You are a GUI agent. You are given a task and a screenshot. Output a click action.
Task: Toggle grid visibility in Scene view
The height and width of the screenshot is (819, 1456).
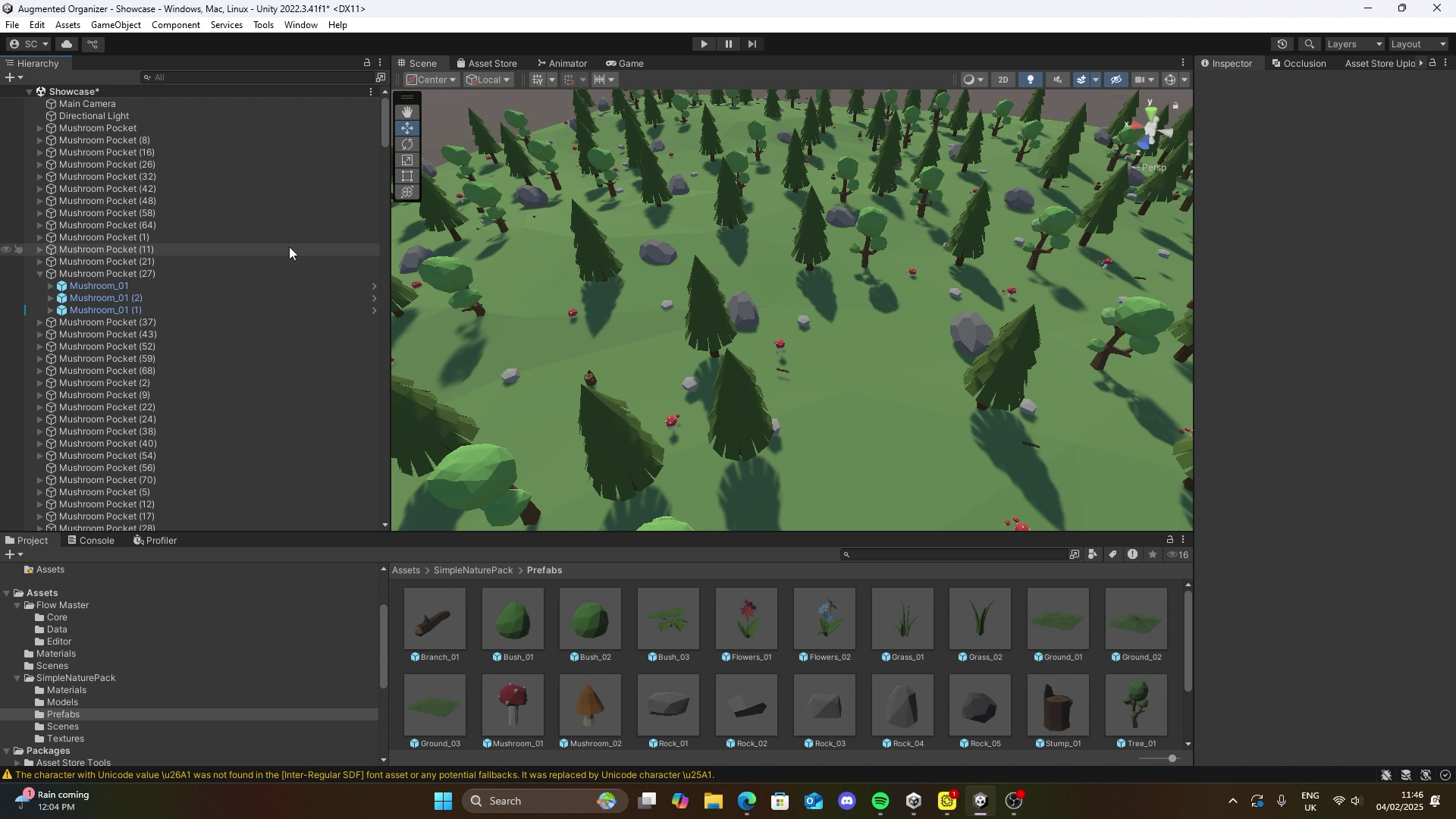[x=538, y=80]
